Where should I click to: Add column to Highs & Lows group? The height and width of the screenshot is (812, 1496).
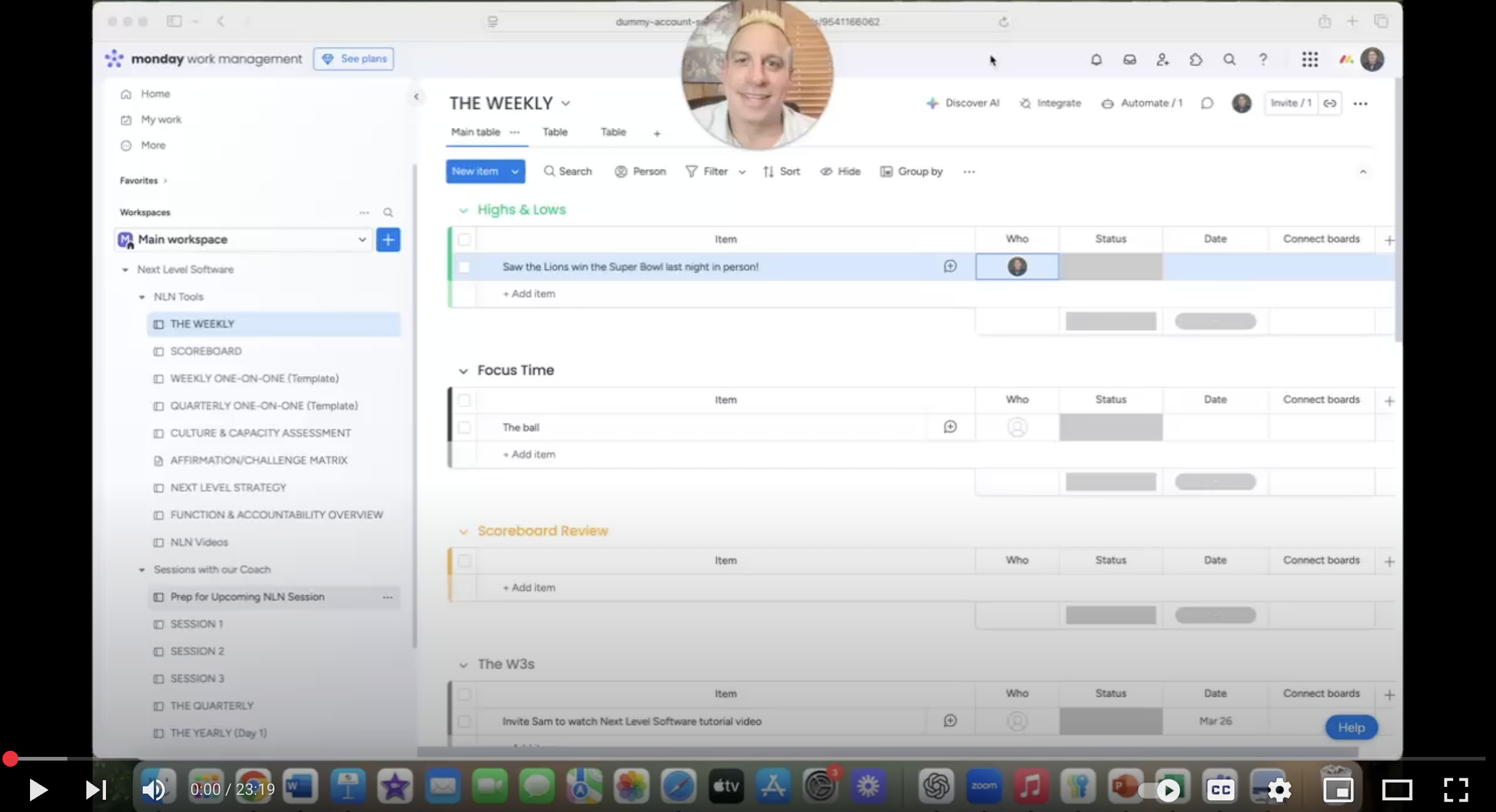[x=1389, y=241]
